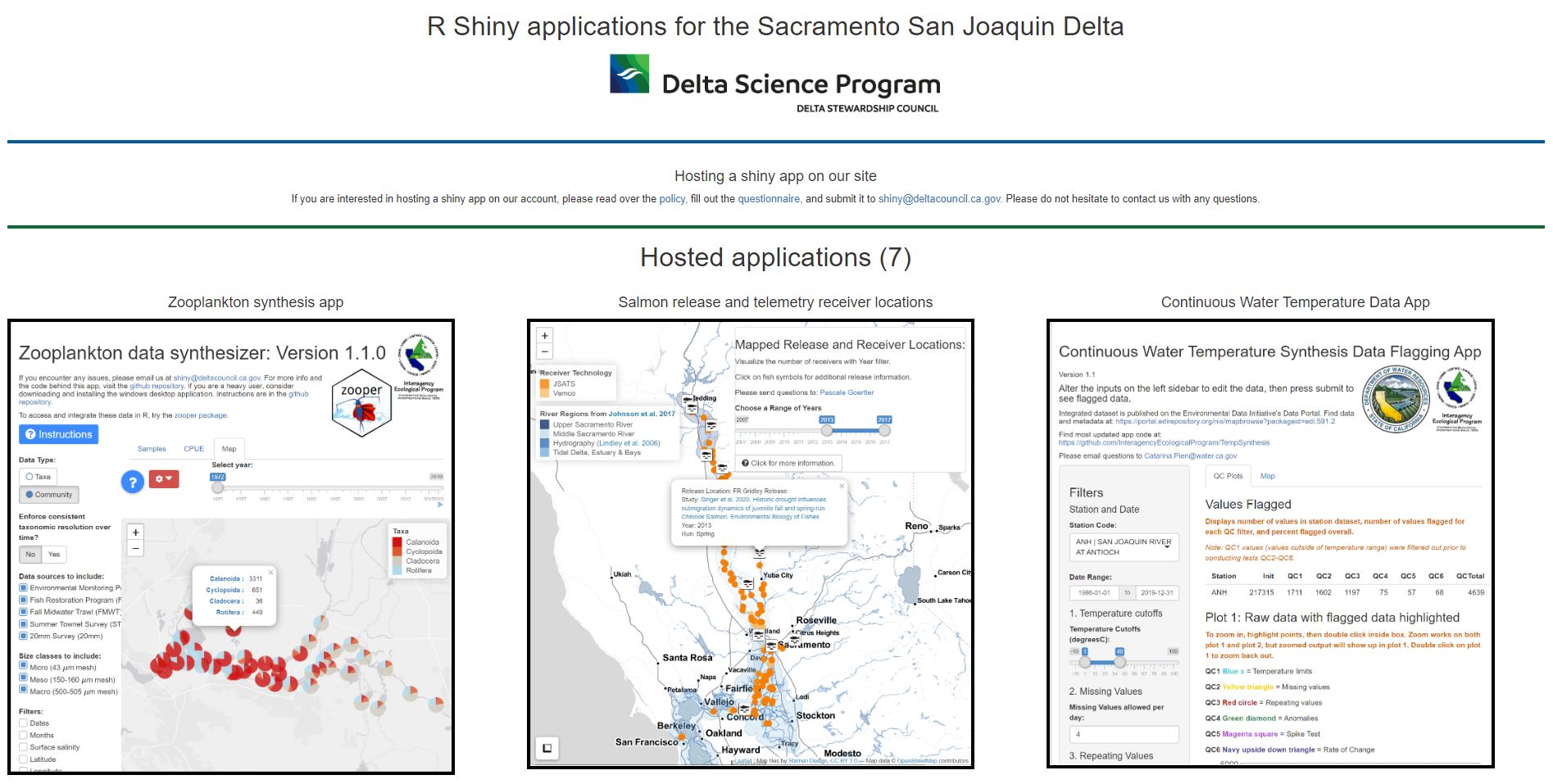Click the Calanoida red legend swatch
This screenshot has width=1553, height=784.
click(x=398, y=542)
